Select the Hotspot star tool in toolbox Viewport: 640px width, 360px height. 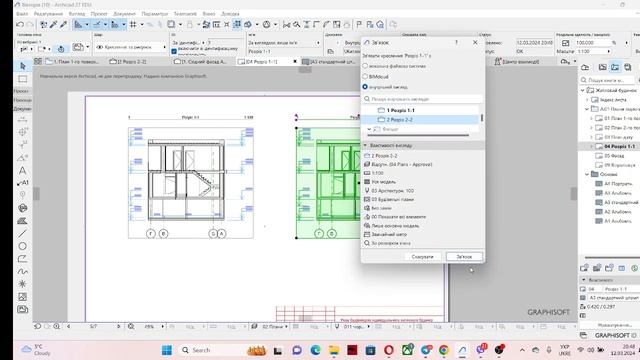22,284
